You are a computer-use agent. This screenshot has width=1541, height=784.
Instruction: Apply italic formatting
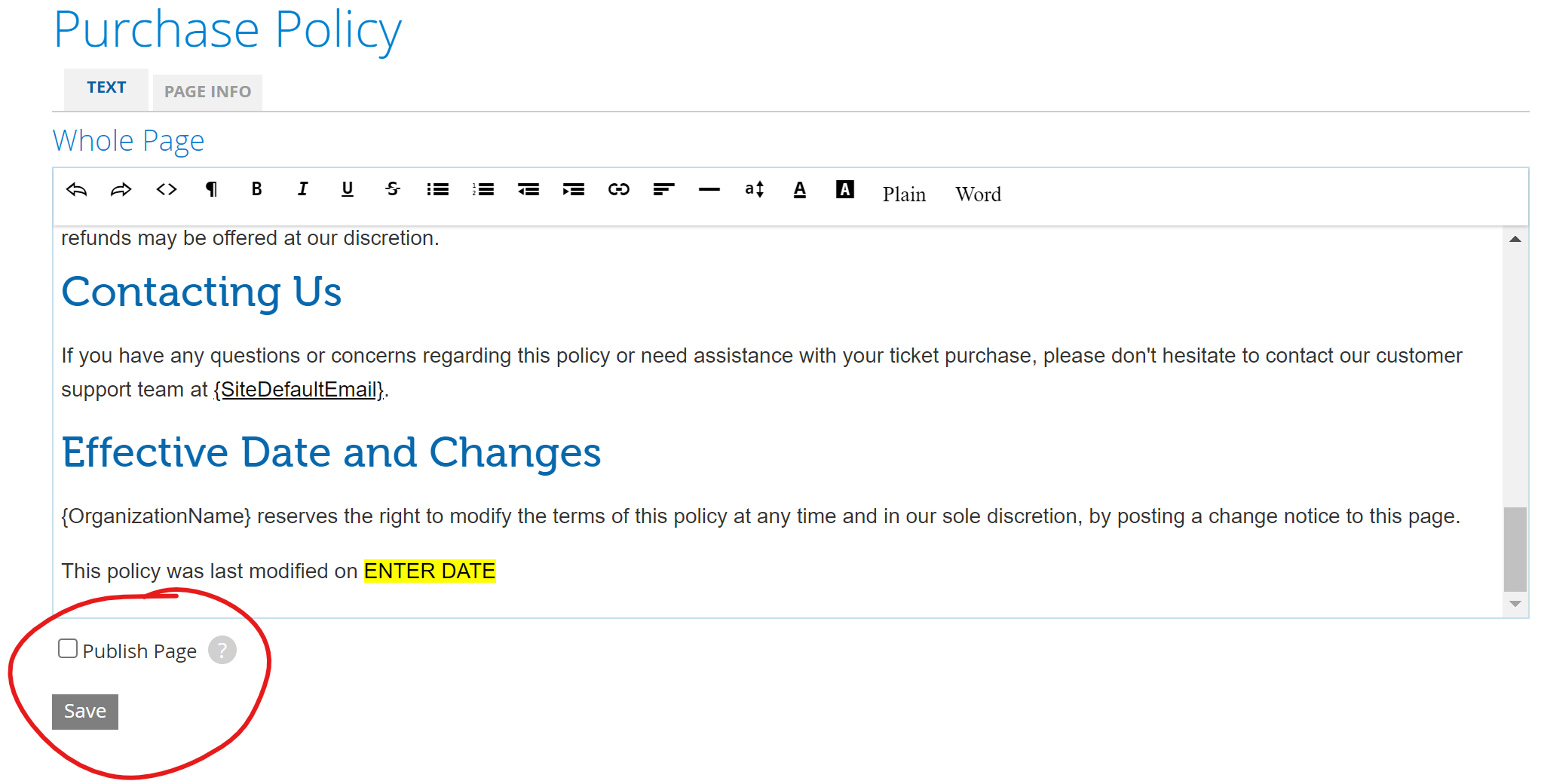[x=302, y=189]
